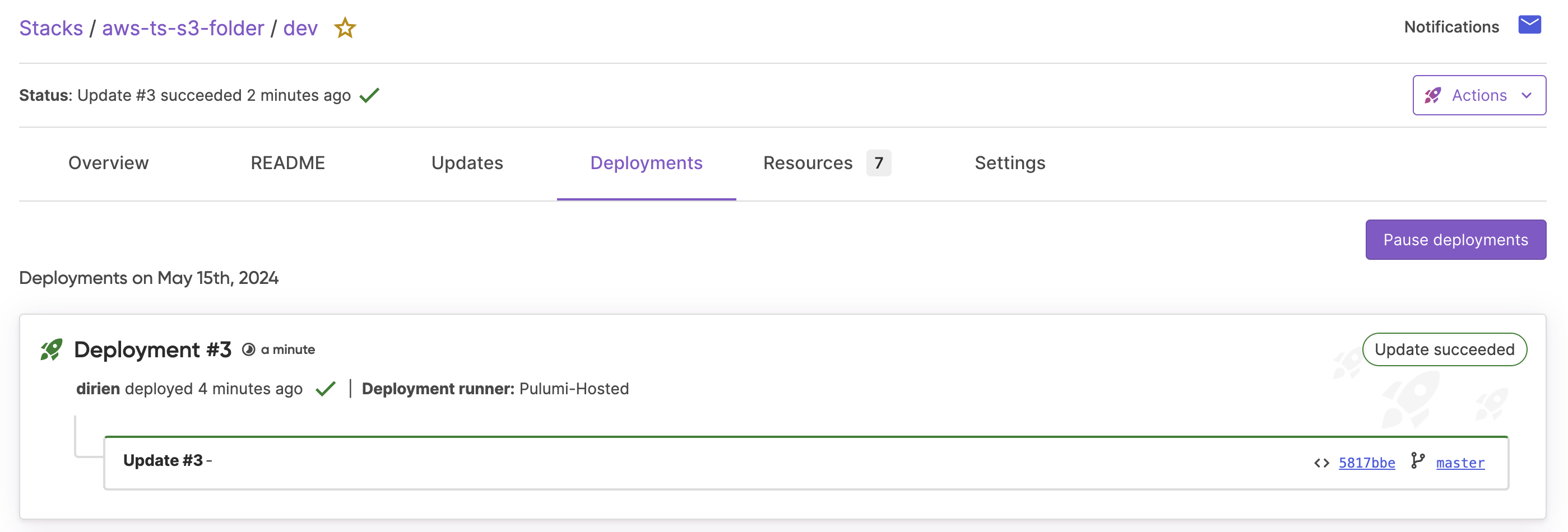Viewport: 1568px width, 532px height.
Task: Open the README tab
Action: (288, 163)
